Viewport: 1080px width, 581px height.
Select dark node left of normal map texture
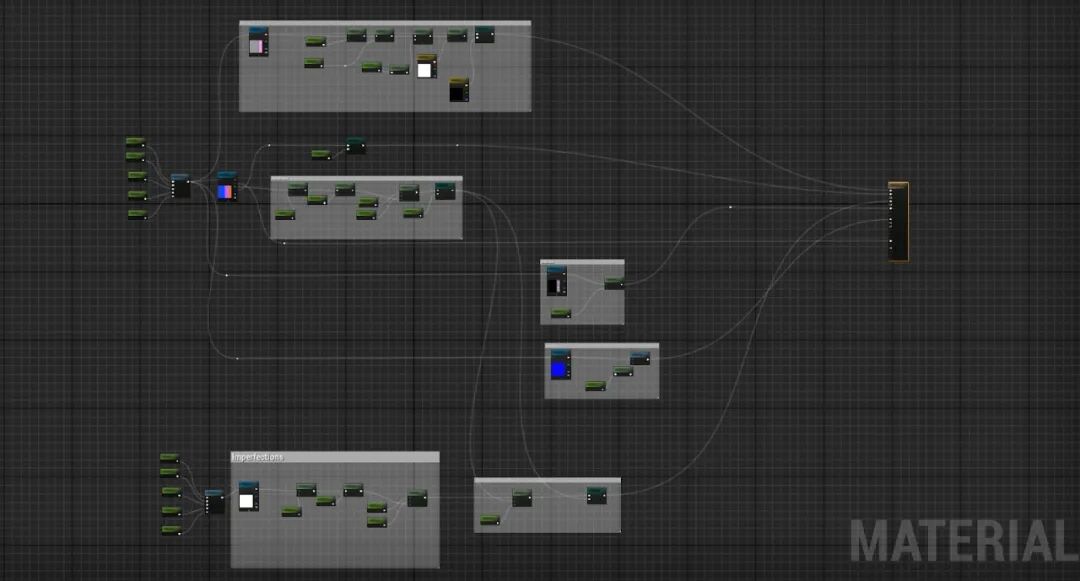(x=180, y=186)
